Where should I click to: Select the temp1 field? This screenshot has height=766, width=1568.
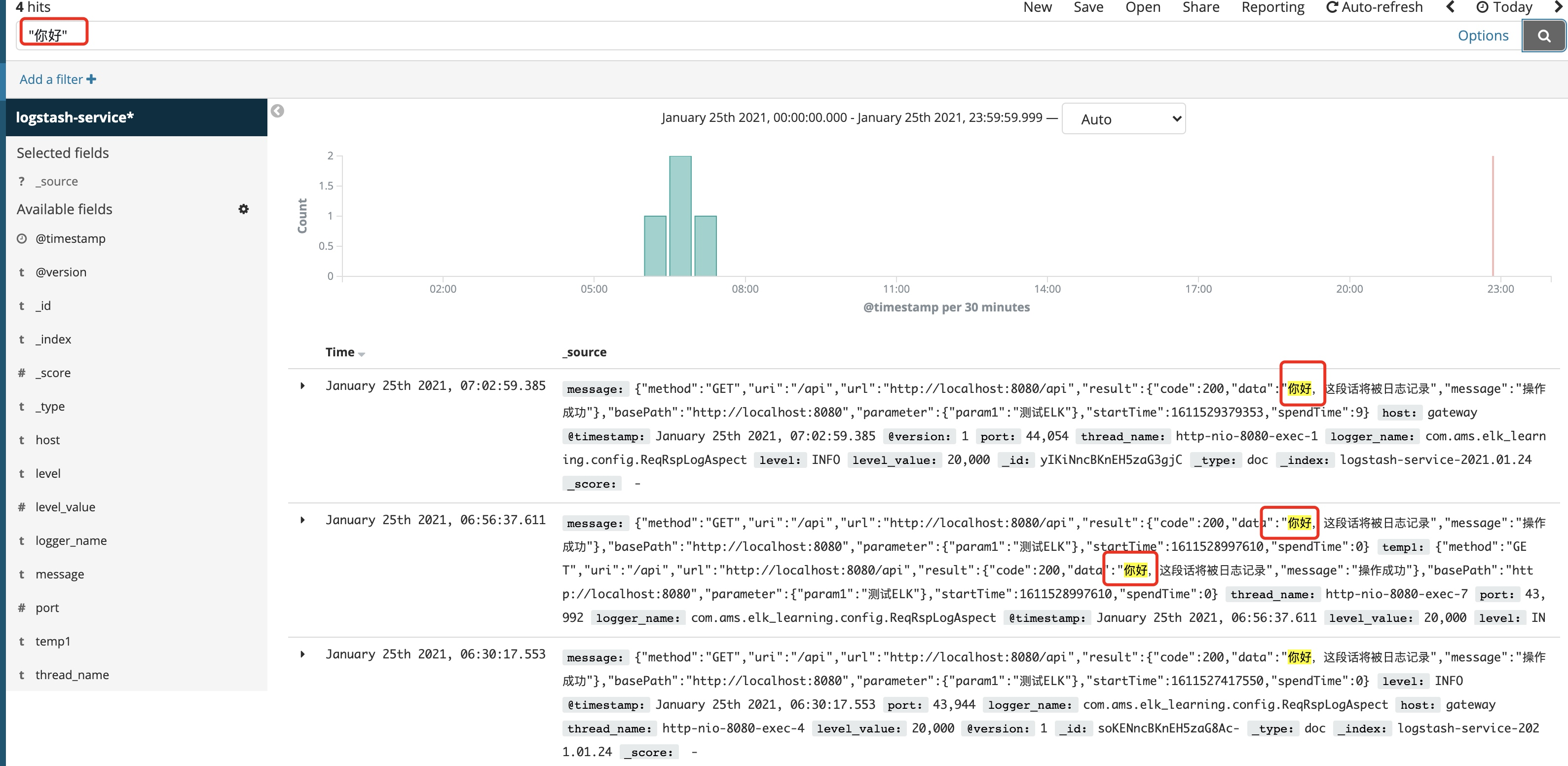click(53, 641)
